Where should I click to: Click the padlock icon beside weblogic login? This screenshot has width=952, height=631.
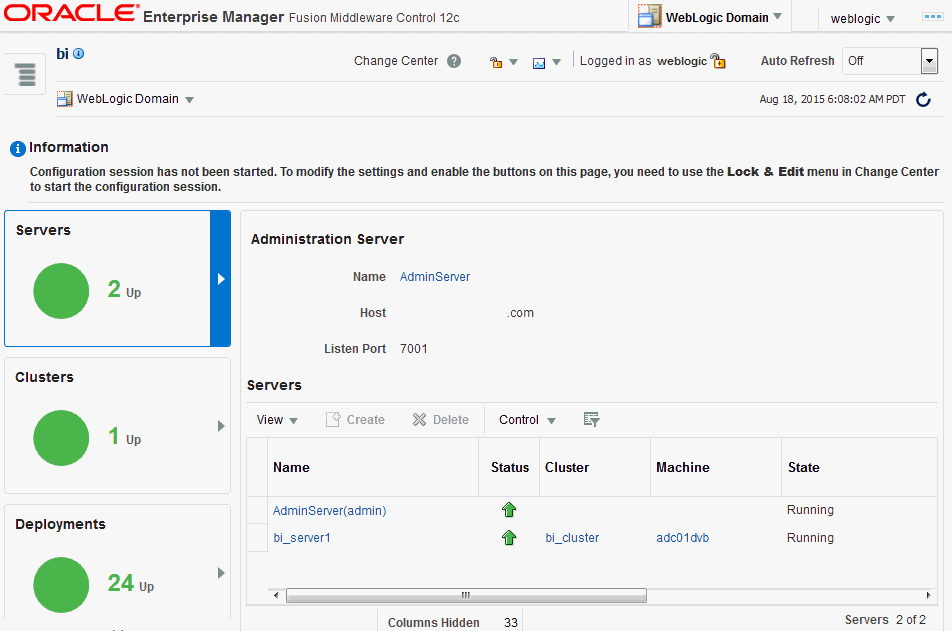718,61
